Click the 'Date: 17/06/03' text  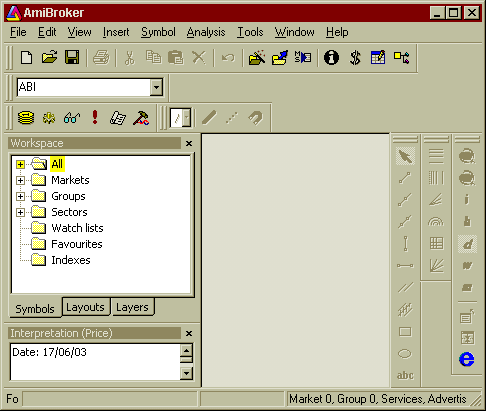49,352
